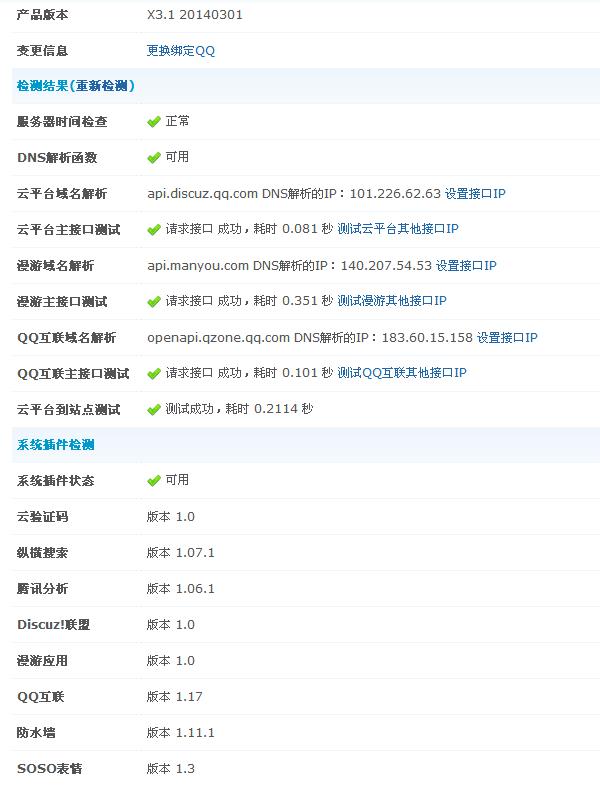600x788 pixels.
Task: Click the 服务器时间检查 label
Action: pyautogui.click(x=62, y=122)
